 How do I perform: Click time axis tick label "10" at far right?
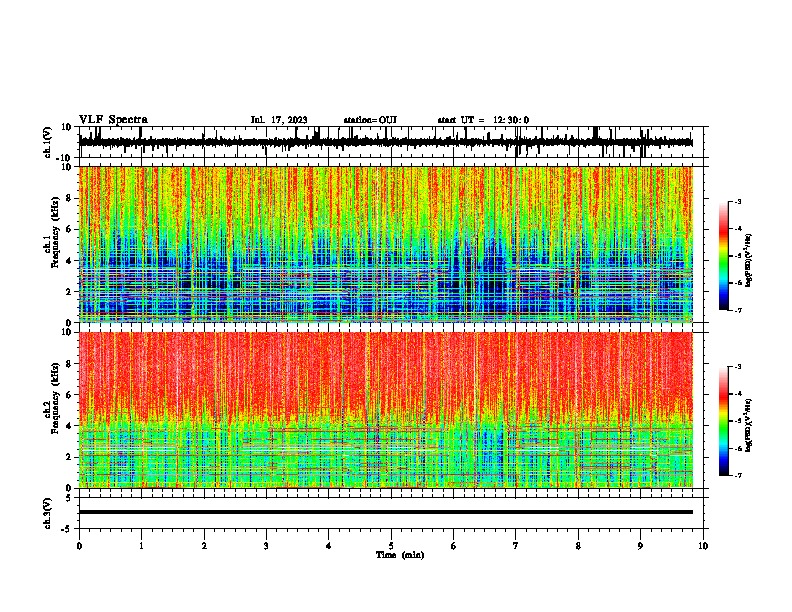tap(703, 546)
